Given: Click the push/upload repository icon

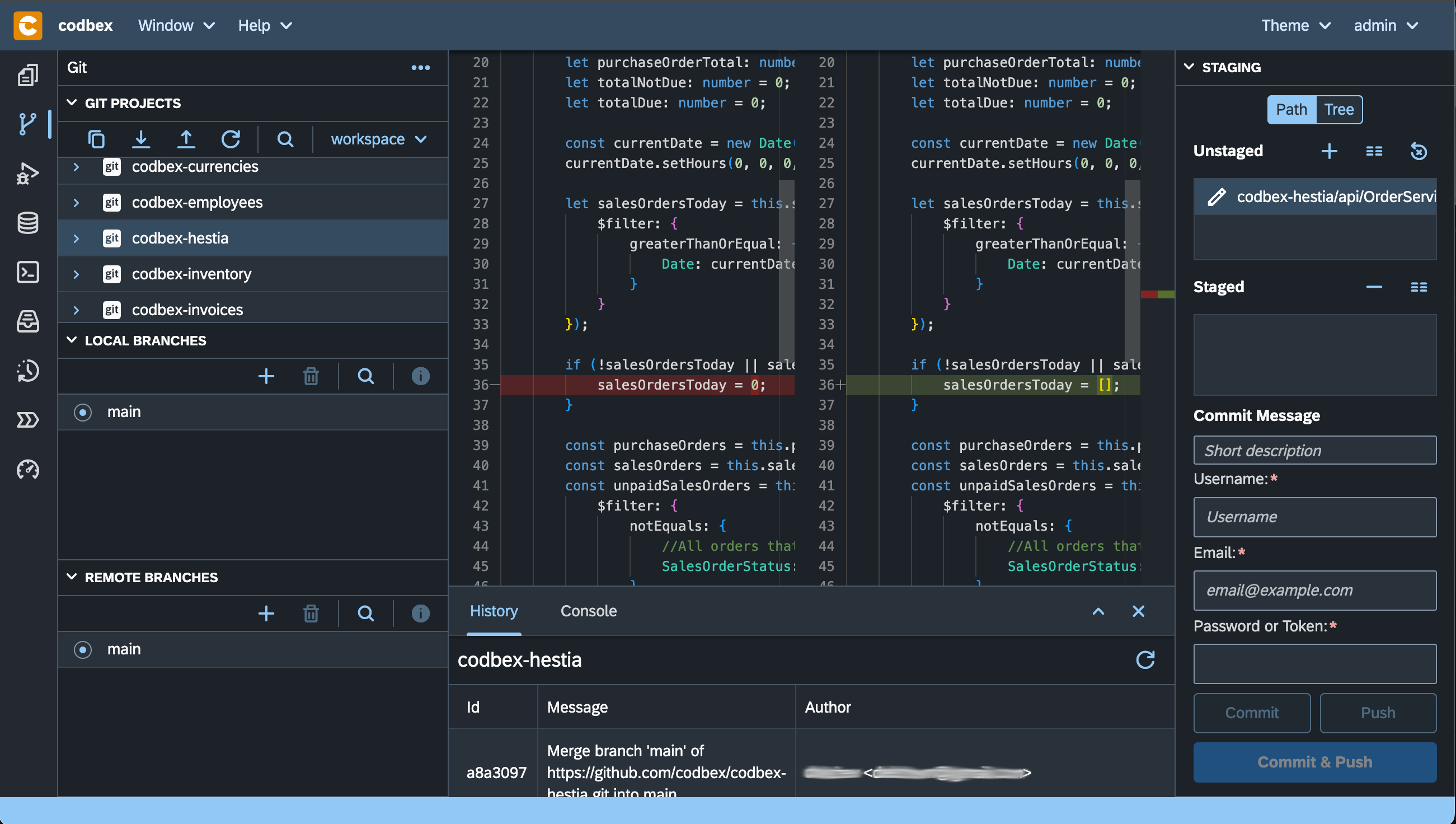Looking at the screenshot, I should pos(184,138).
